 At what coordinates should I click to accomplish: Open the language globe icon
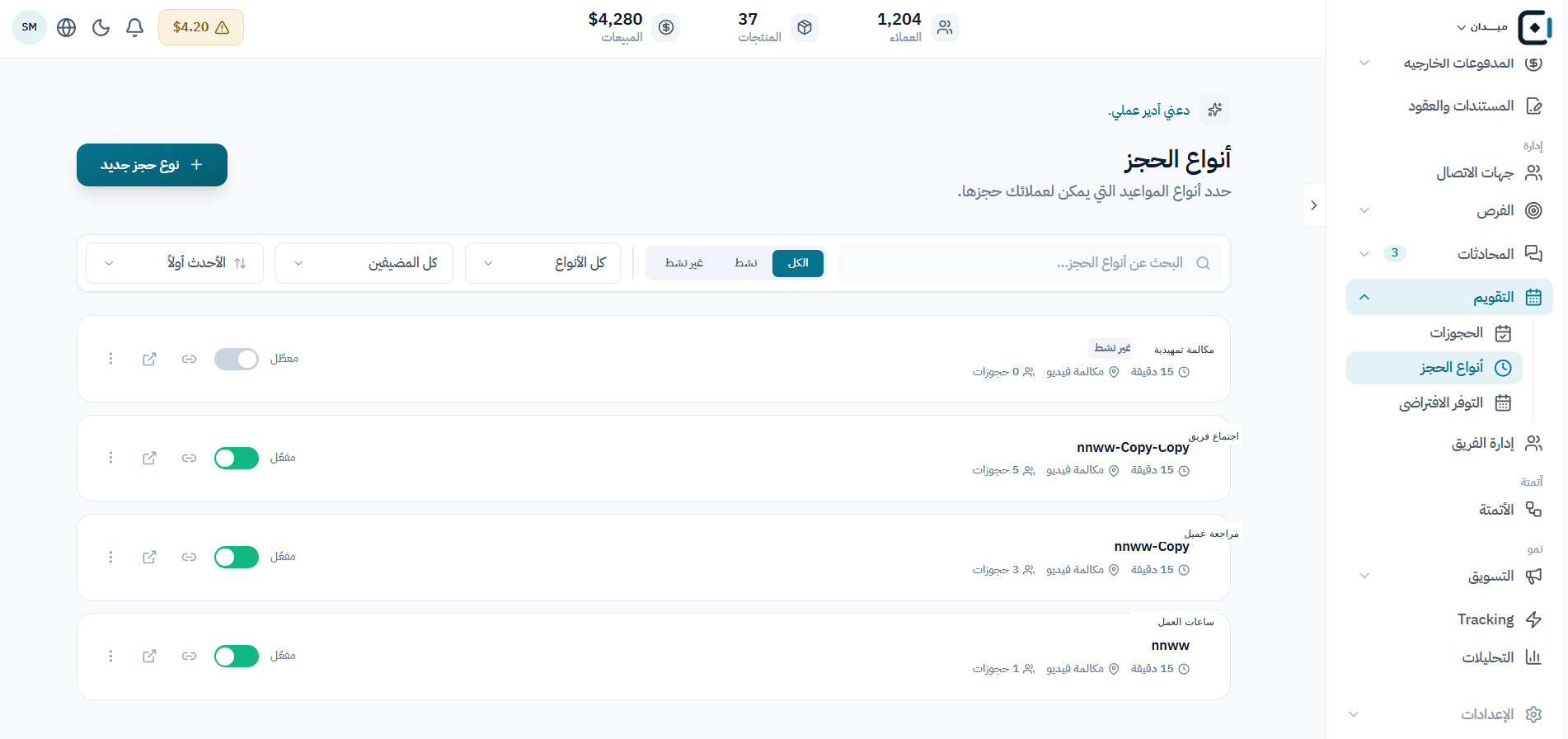tap(67, 27)
